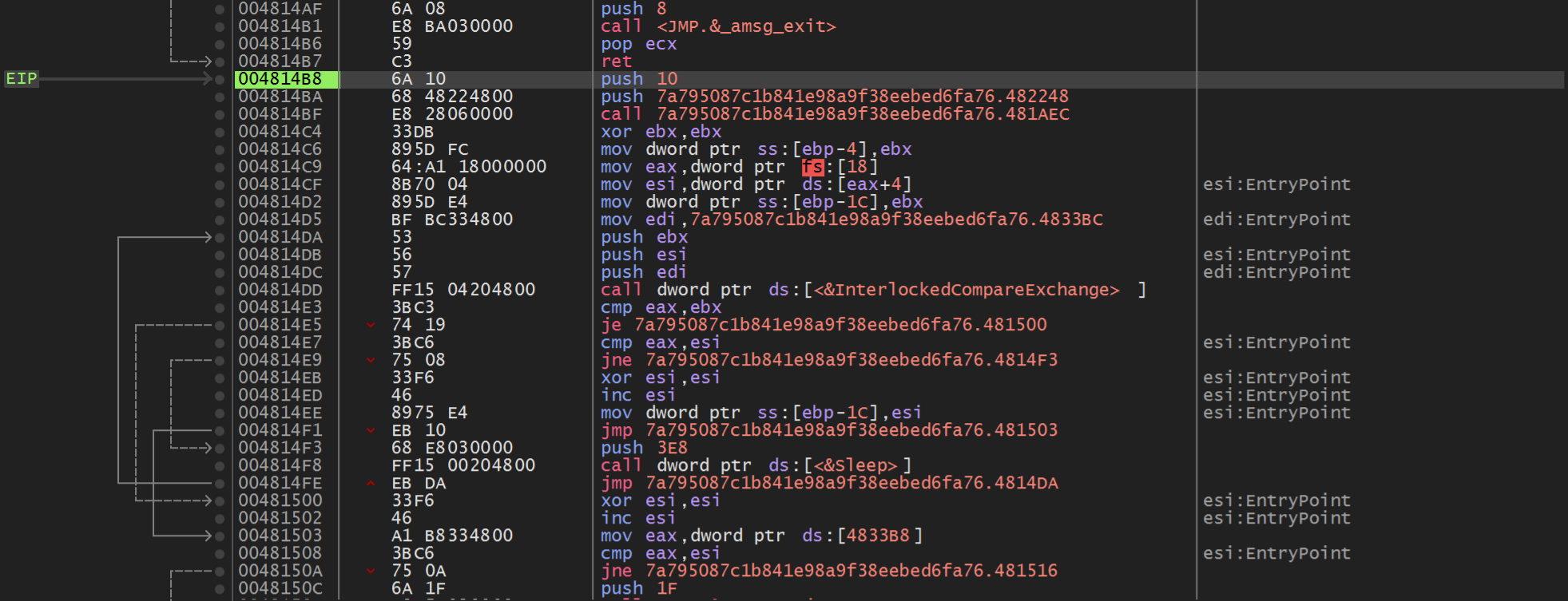Viewport: 1568px width, 601px height.
Task: Set breakpoint dot next to 00481503
Action: tap(220, 536)
